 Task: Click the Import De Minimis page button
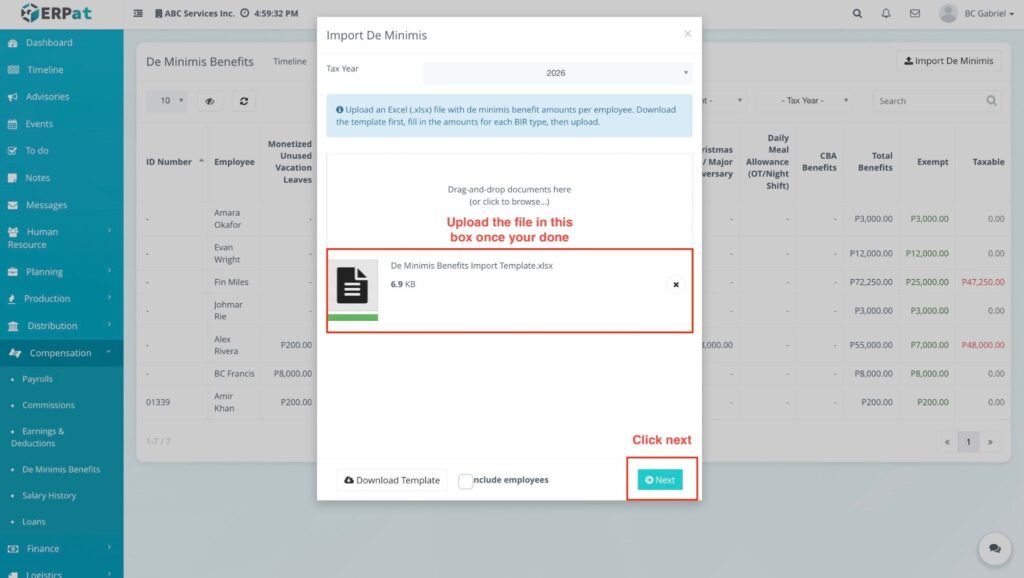(948, 61)
